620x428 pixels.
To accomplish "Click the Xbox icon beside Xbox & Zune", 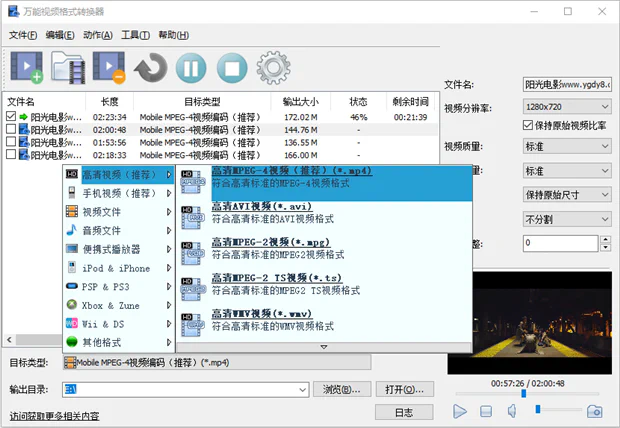I will (72, 304).
